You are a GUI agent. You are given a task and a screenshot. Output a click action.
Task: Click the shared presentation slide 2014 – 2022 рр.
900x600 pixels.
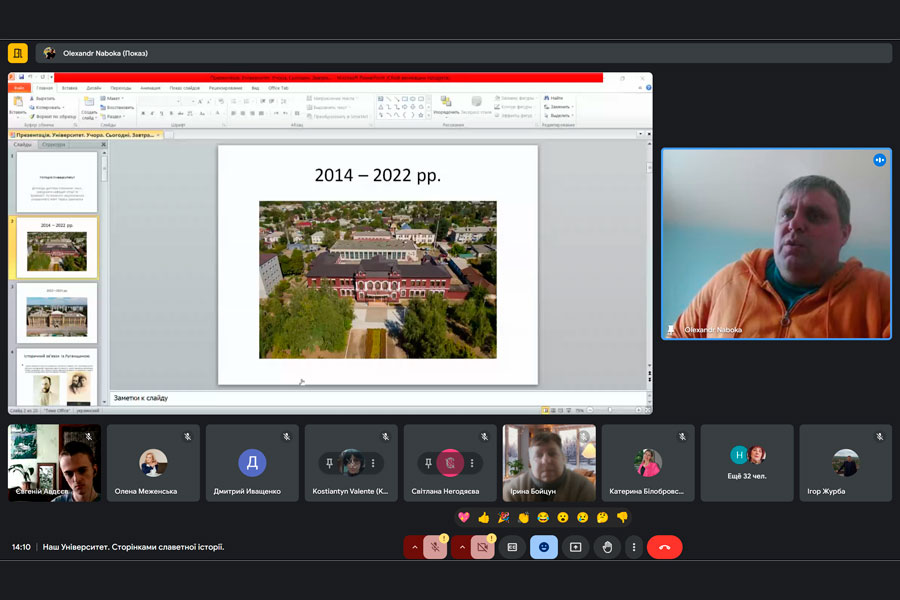tap(377, 264)
